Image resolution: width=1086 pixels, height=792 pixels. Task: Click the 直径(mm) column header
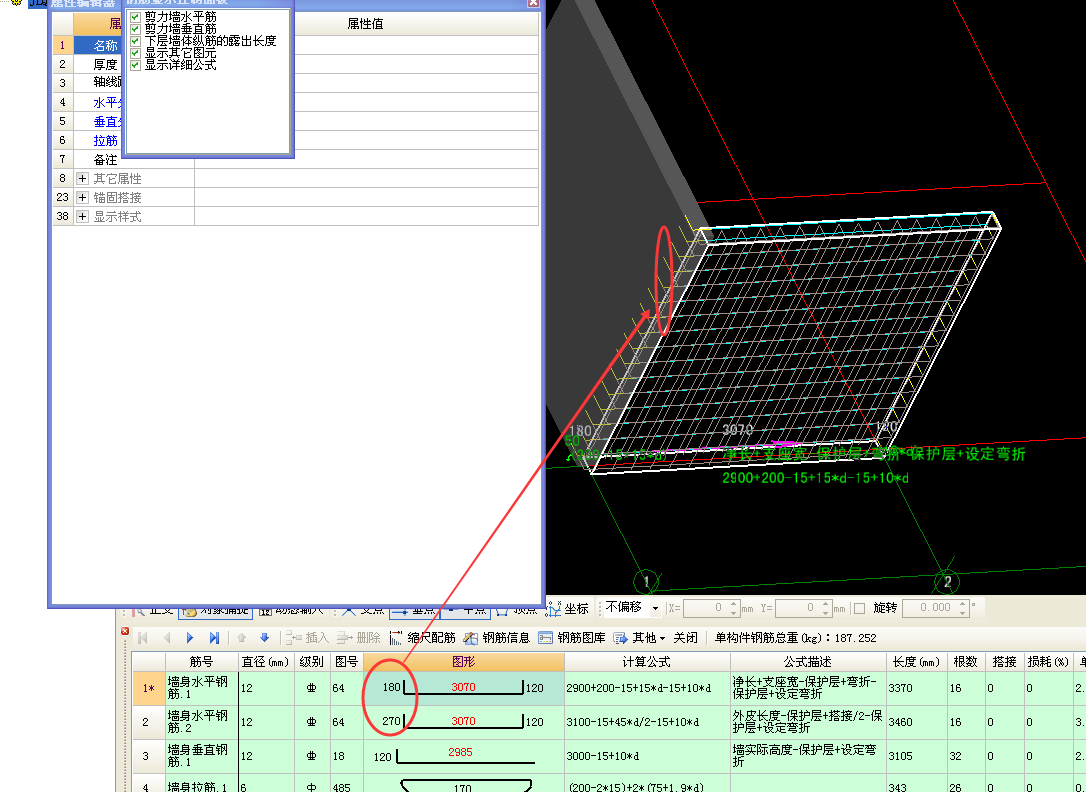[x=266, y=662]
